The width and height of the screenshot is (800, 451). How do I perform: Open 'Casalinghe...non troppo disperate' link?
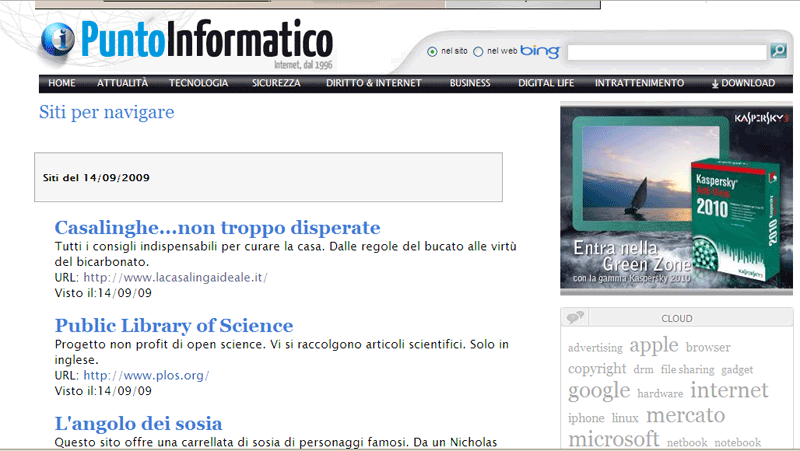tap(217, 228)
